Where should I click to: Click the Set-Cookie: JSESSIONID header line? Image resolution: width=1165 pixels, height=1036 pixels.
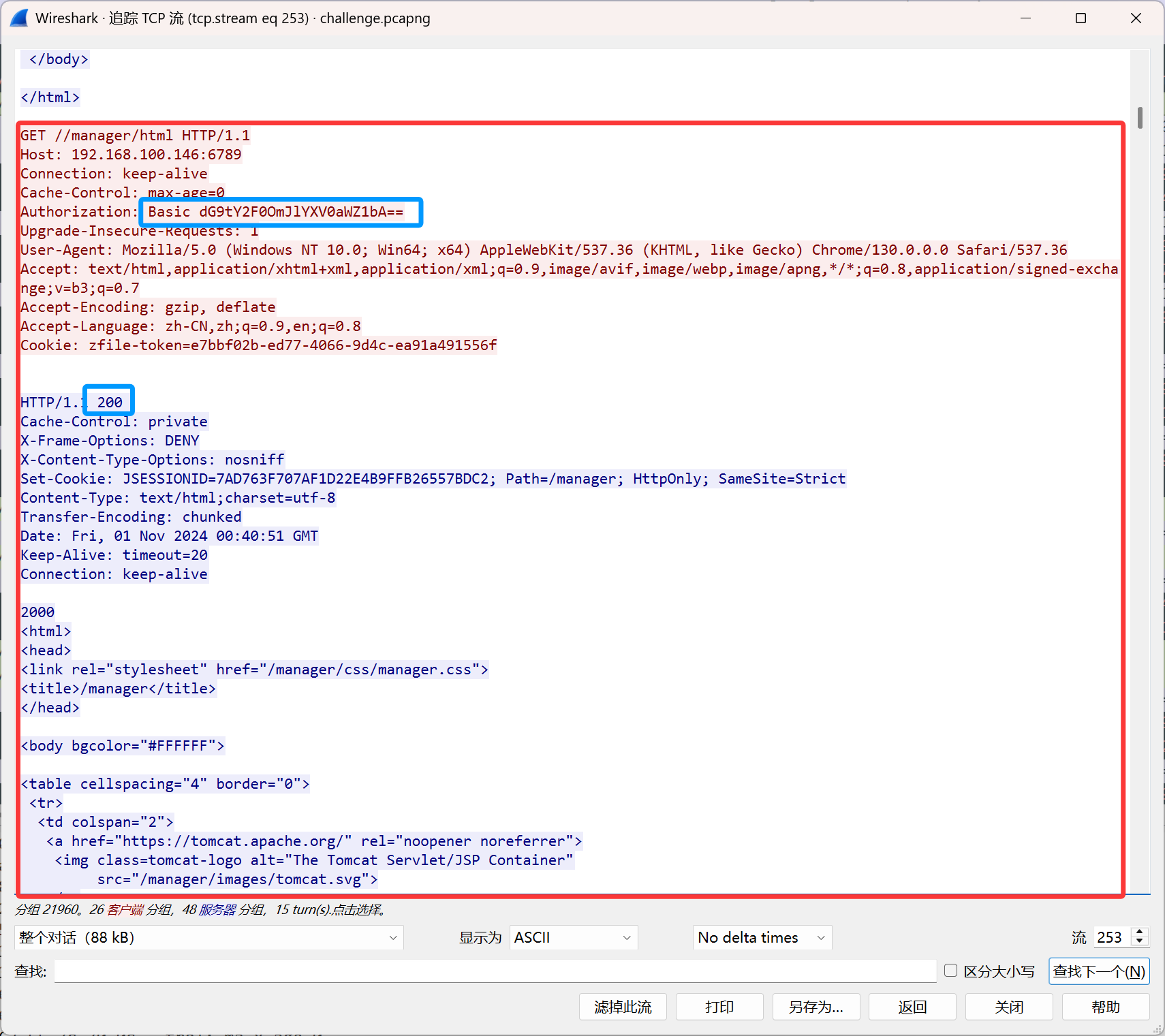pos(433,479)
